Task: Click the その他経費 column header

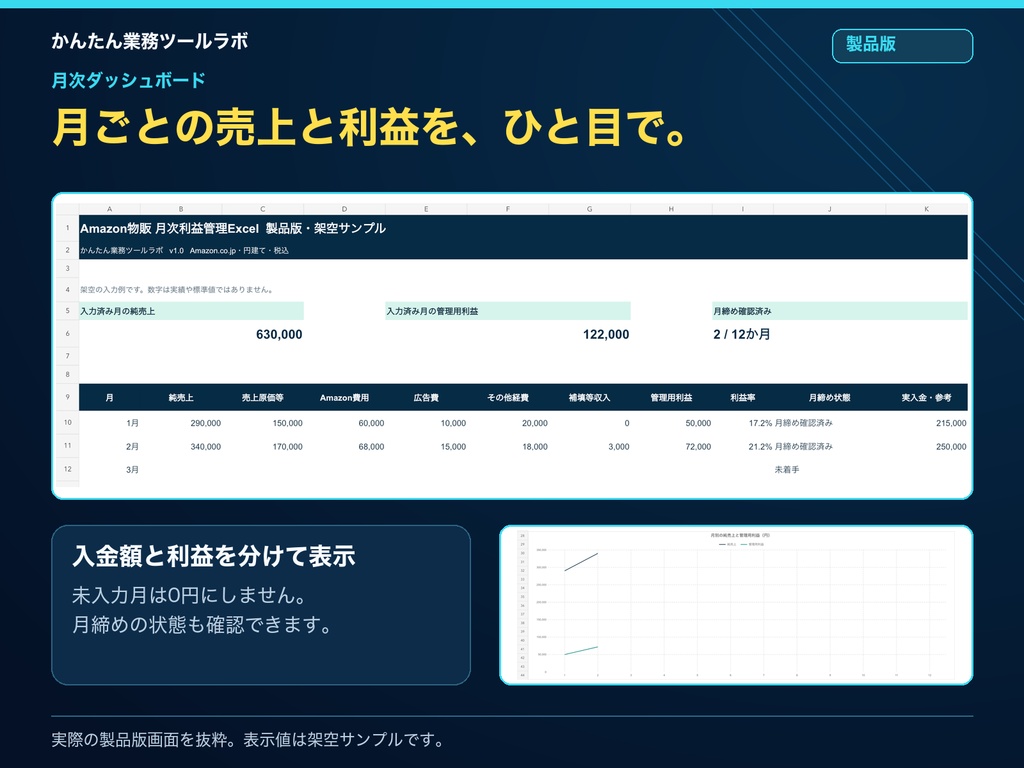Action: [507, 398]
